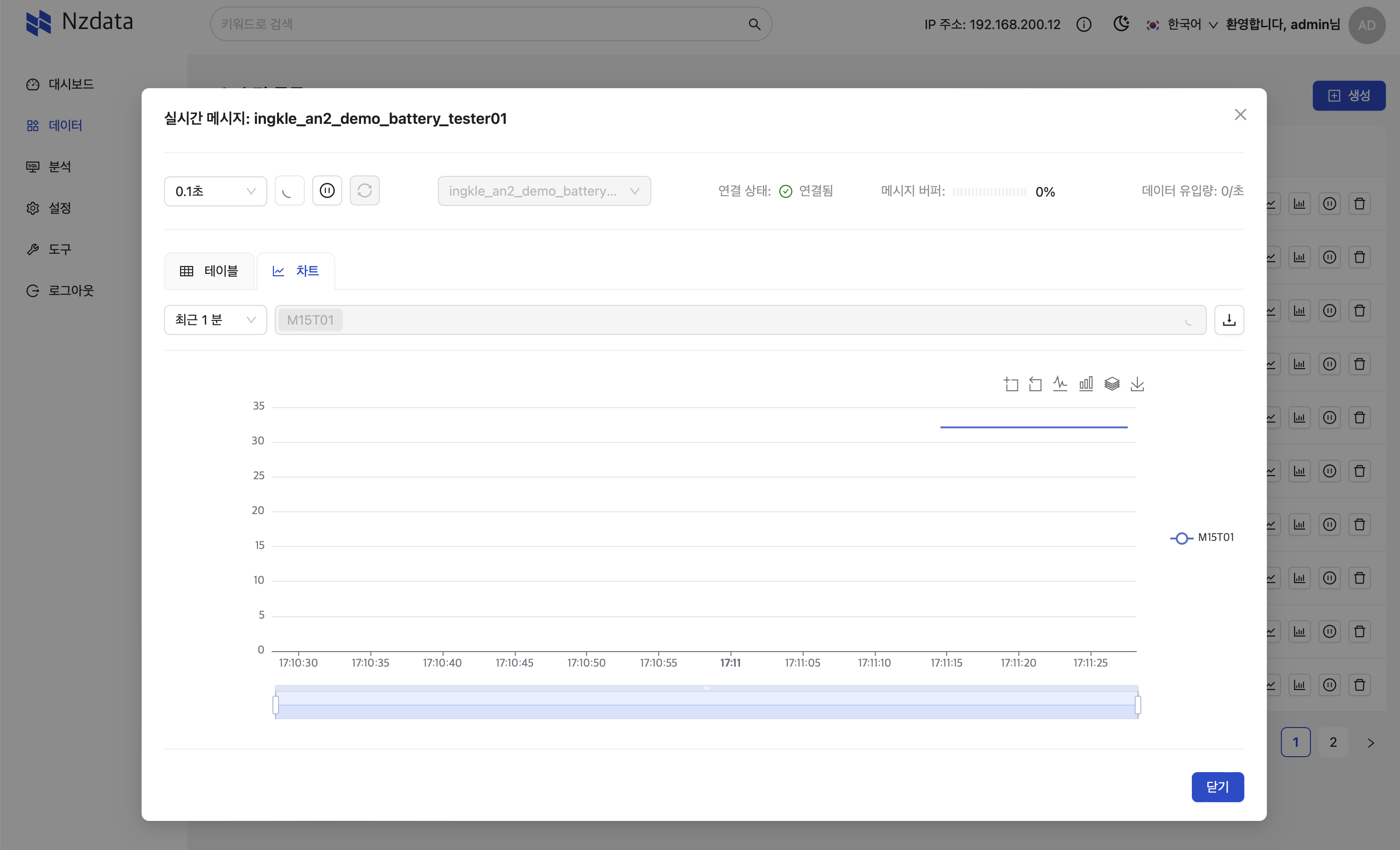Click the third row pause icon
Screen dimensions: 1400x850
1330,311
